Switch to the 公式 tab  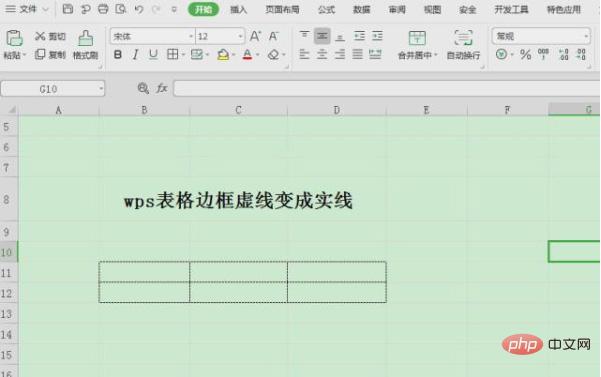coord(326,10)
